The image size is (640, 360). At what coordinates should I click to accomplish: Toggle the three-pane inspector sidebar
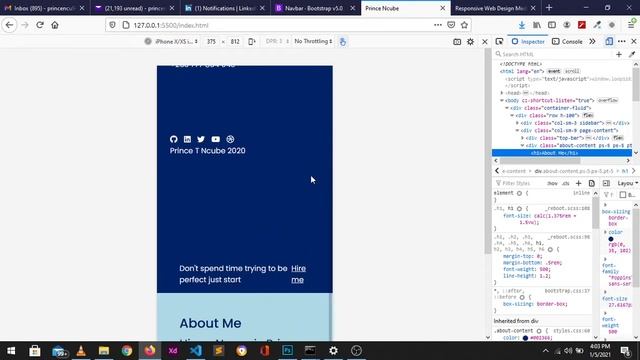point(606,183)
